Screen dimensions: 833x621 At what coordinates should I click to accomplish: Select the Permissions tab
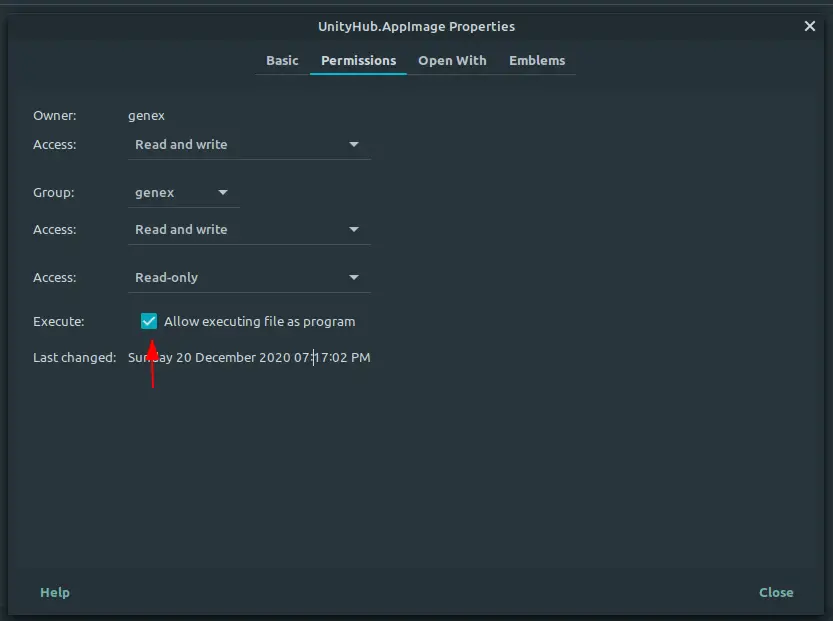point(359,61)
